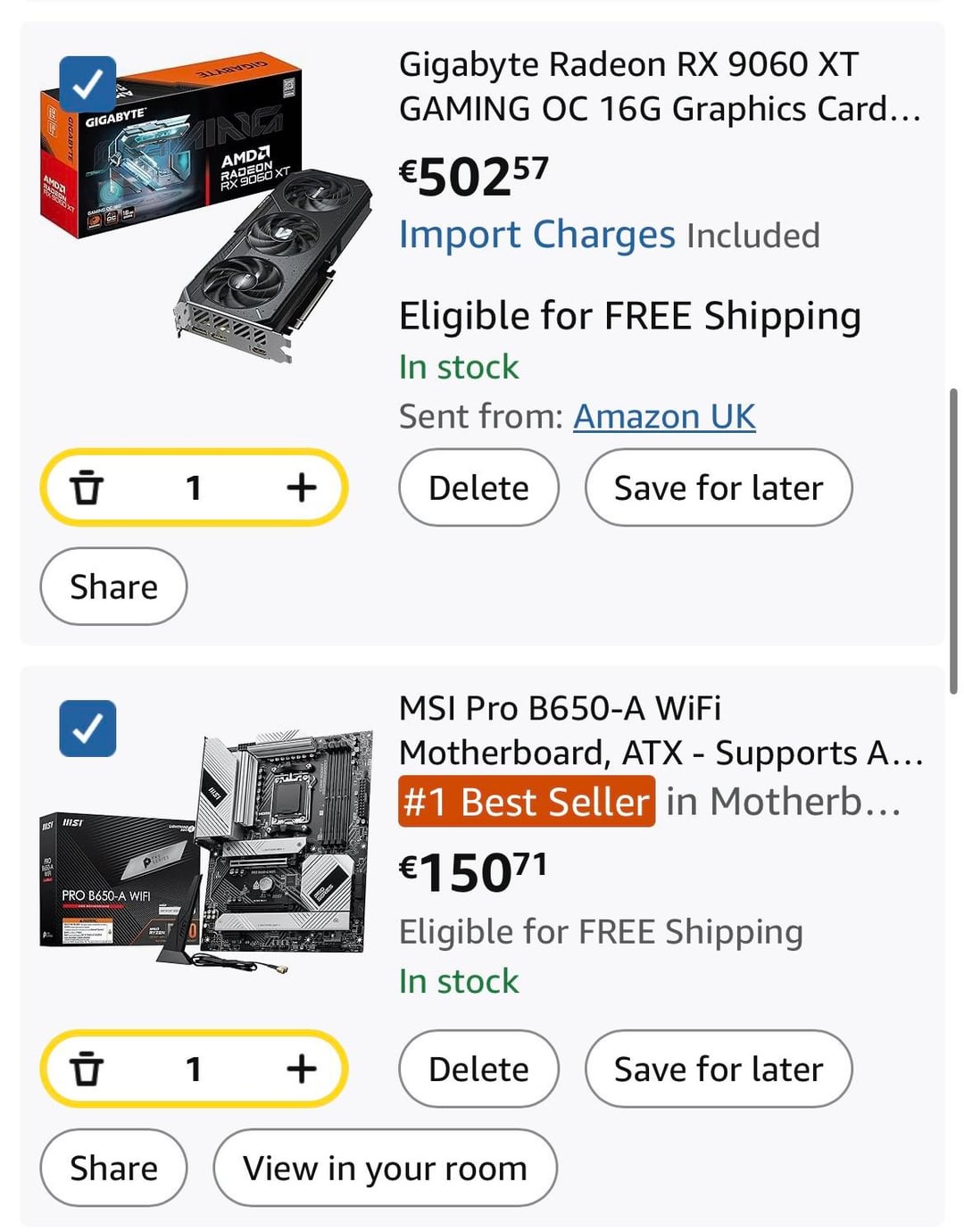The image size is (964, 1232).
Task: Save the Gigabyte graphics card for later
Action: (719, 487)
